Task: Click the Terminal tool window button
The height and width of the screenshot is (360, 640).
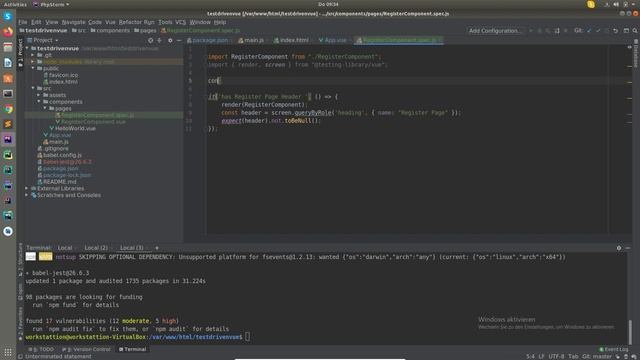Action: tap(132, 349)
